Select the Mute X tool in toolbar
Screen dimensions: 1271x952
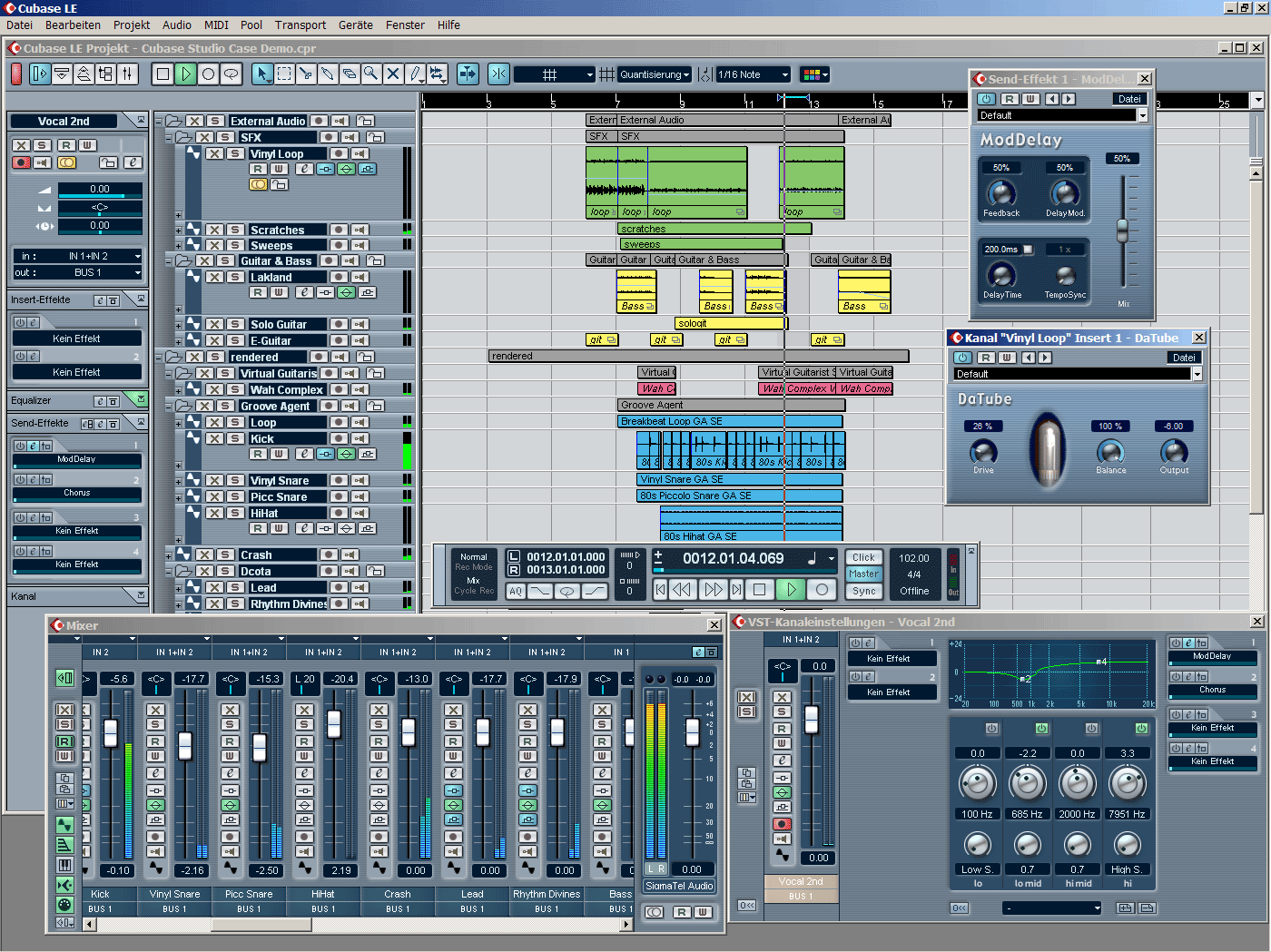[x=393, y=74]
